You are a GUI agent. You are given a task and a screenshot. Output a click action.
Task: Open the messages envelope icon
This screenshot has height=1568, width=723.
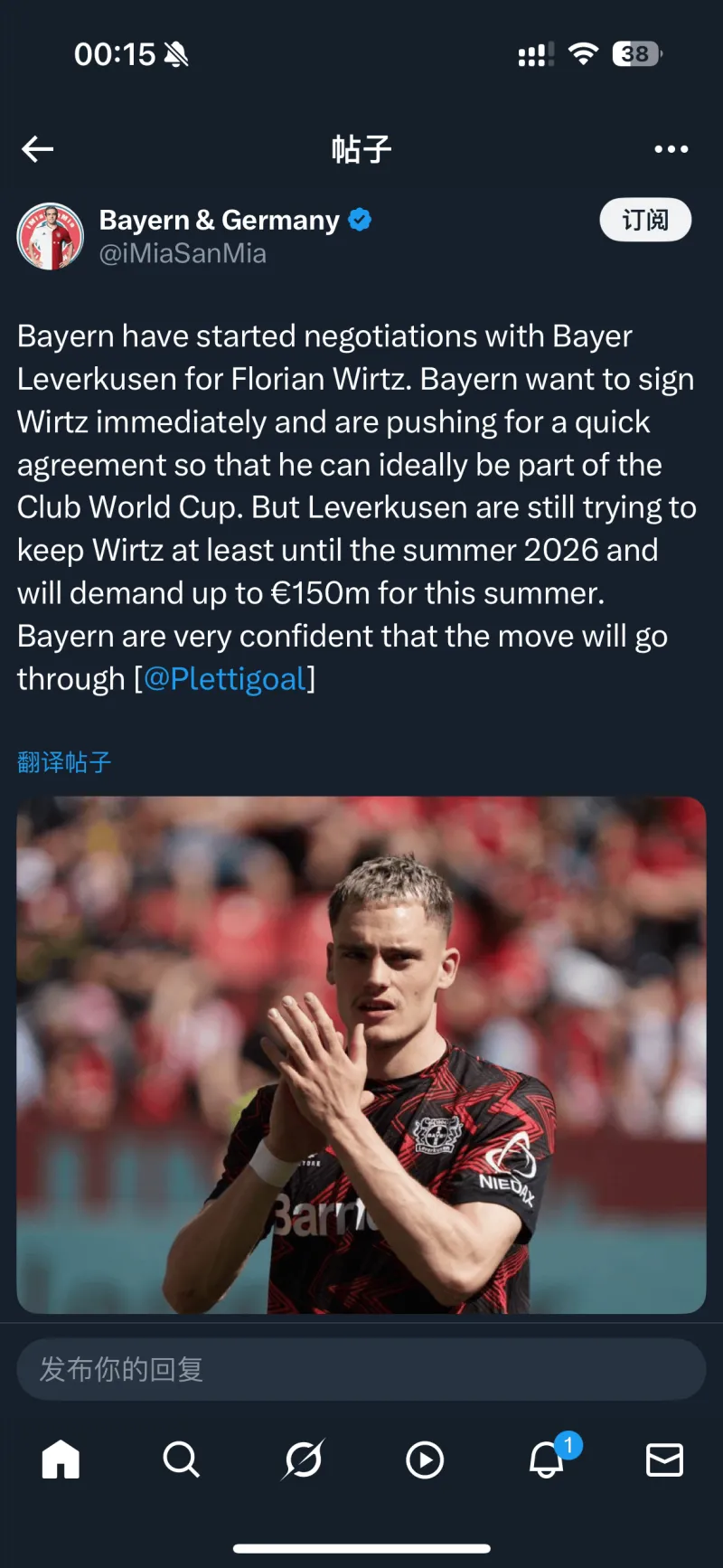[x=664, y=1459]
